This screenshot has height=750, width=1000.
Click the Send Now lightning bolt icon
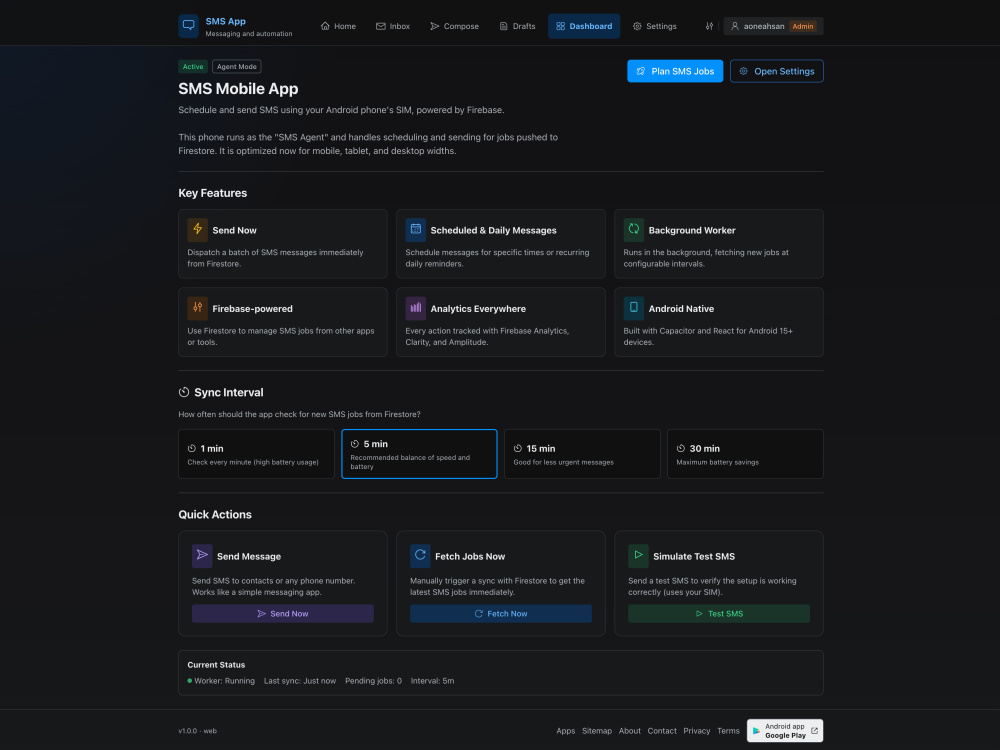pos(198,230)
